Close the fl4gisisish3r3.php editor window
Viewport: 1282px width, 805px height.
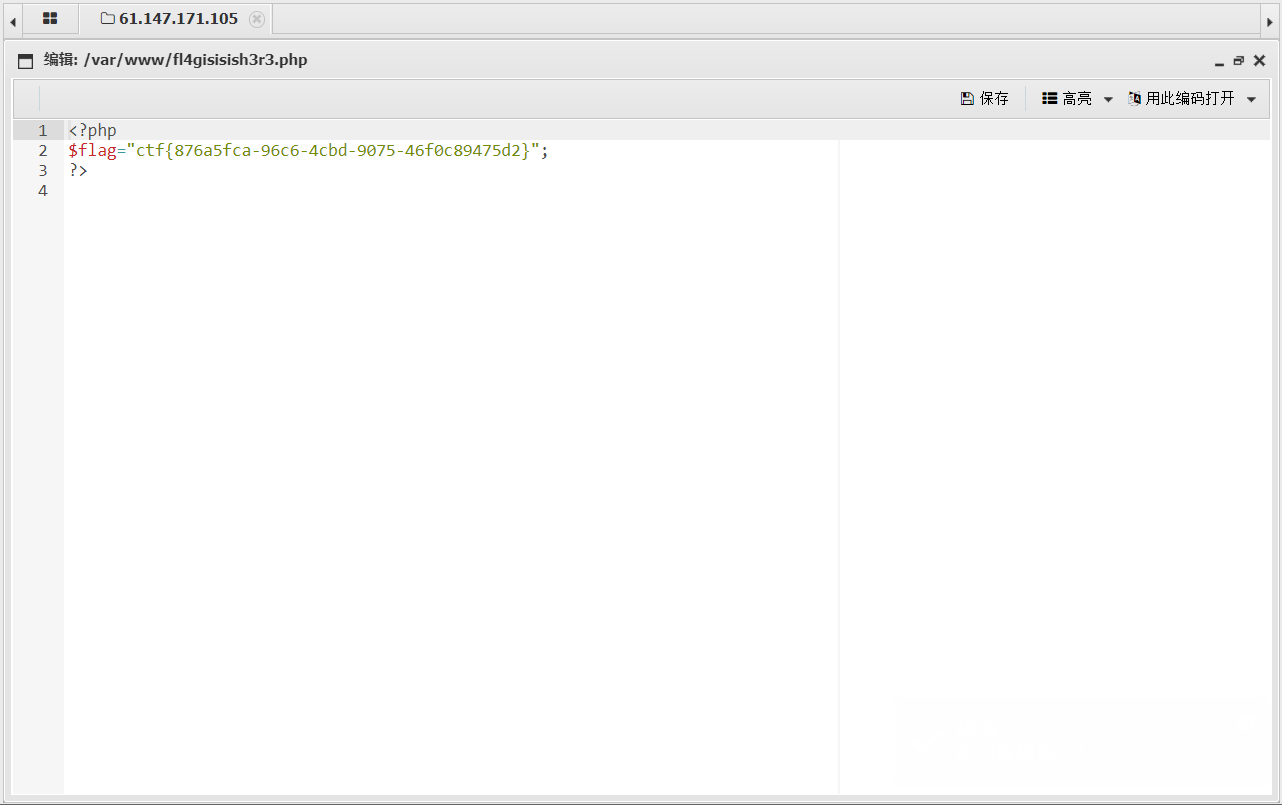pos(1259,61)
